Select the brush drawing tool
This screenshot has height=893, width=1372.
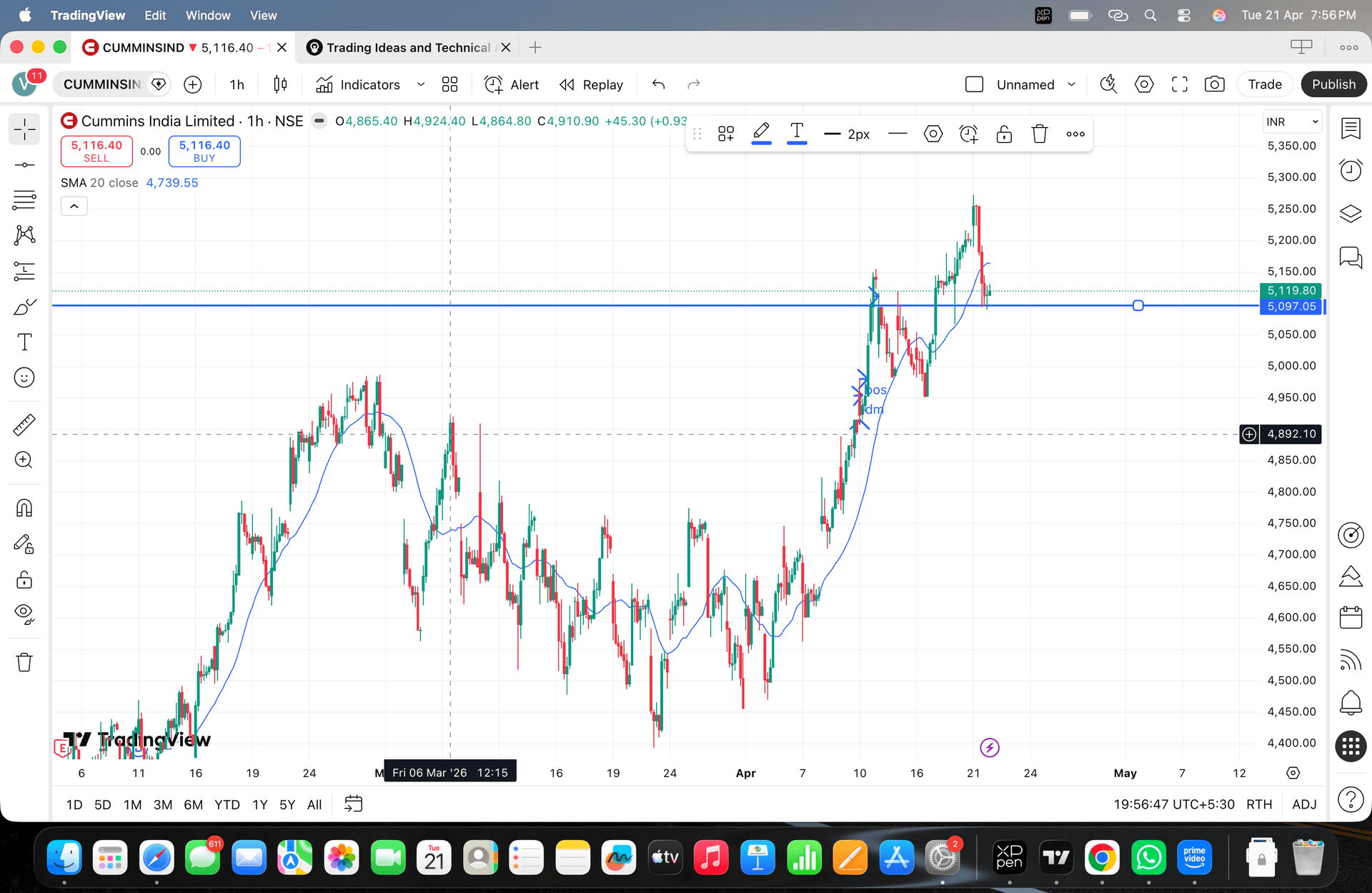[24, 307]
